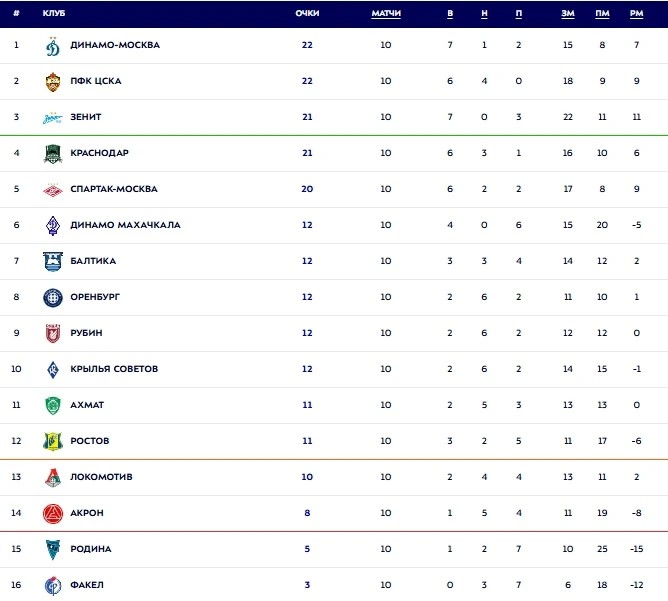Sort table by МАТЧИ column header
Image resolution: width=668 pixels, height=601 pixels.
(x=386, y=14)
